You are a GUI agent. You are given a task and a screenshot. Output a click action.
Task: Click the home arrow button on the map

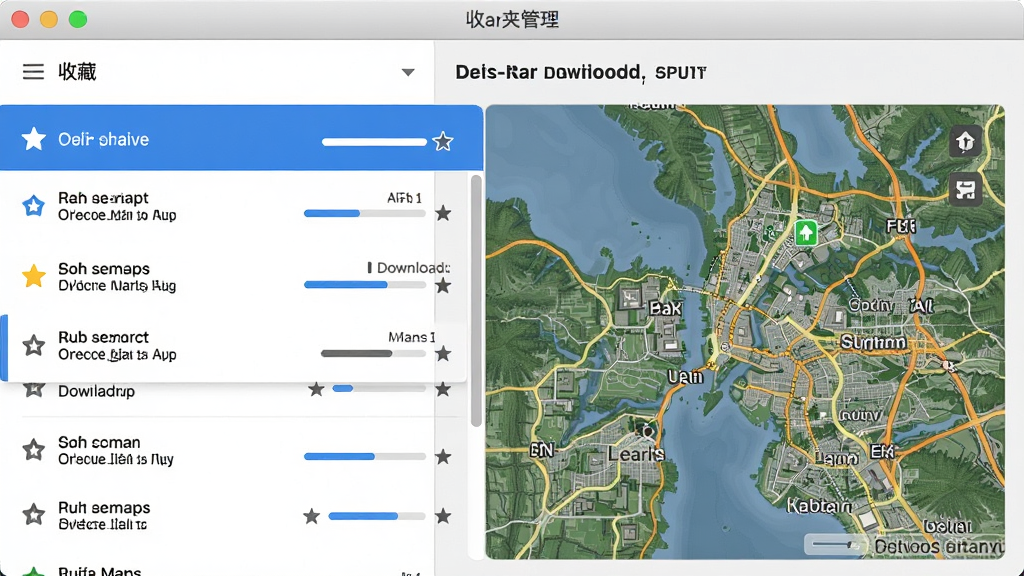tap(965, 140)
